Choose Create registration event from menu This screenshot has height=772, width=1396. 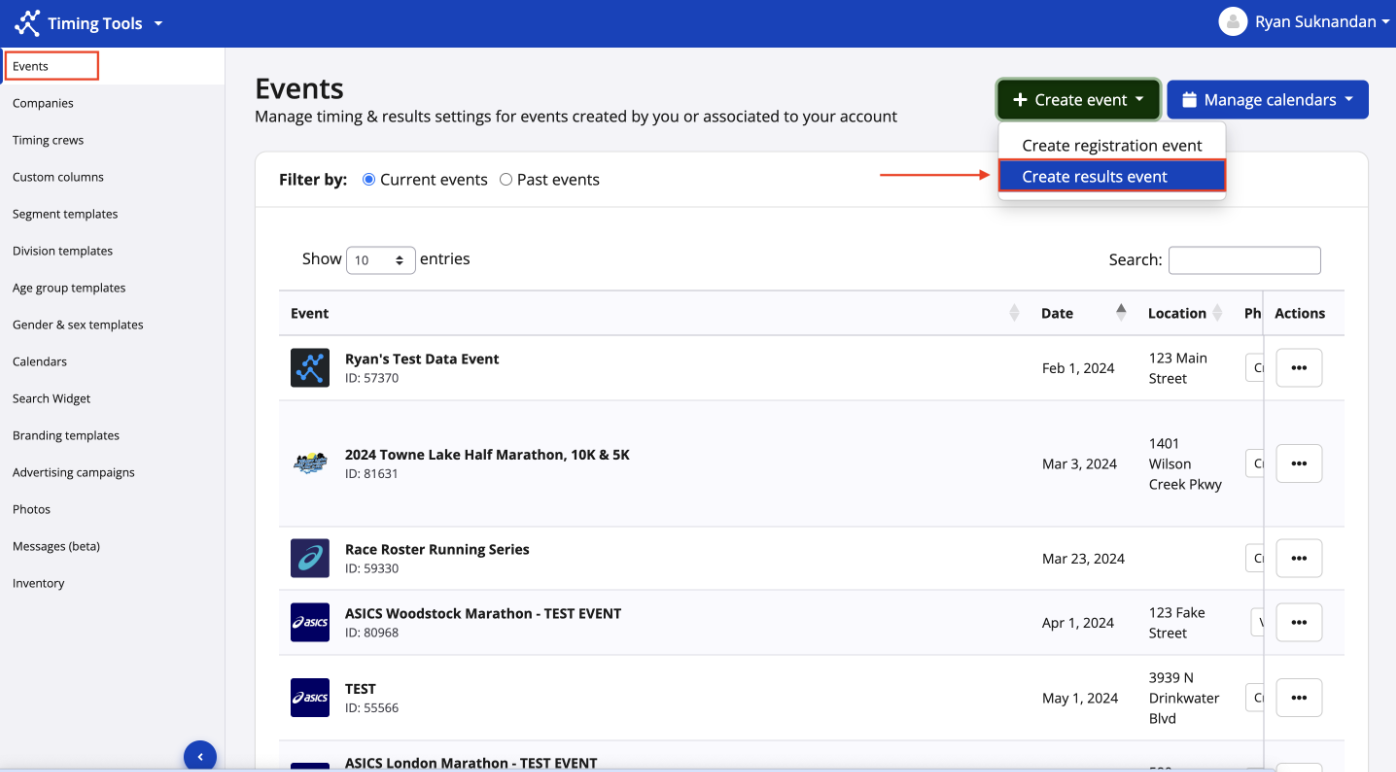(x=1111, y=146)
